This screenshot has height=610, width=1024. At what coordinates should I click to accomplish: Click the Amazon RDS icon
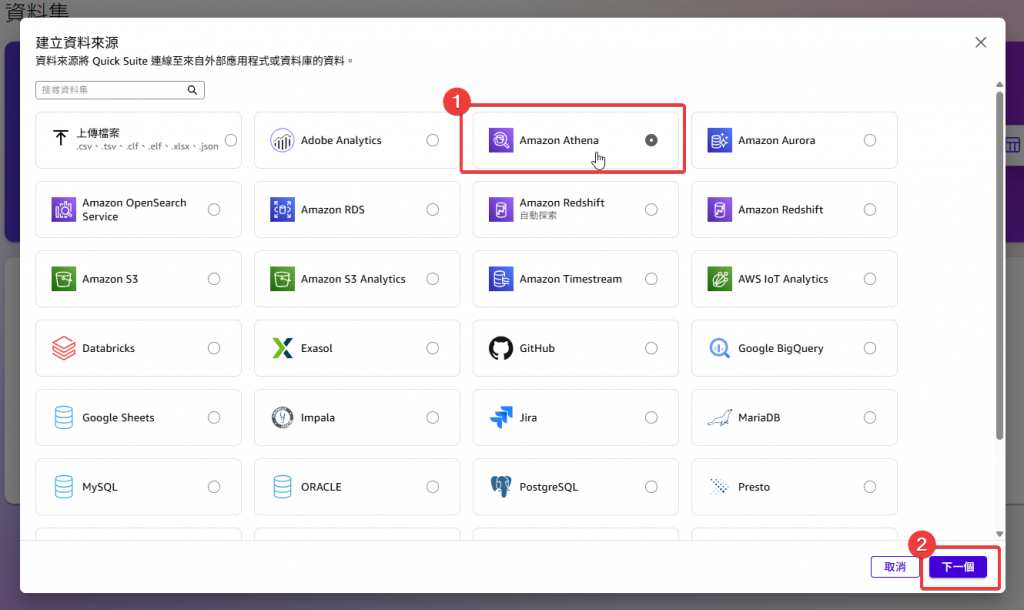click(282, 210)
